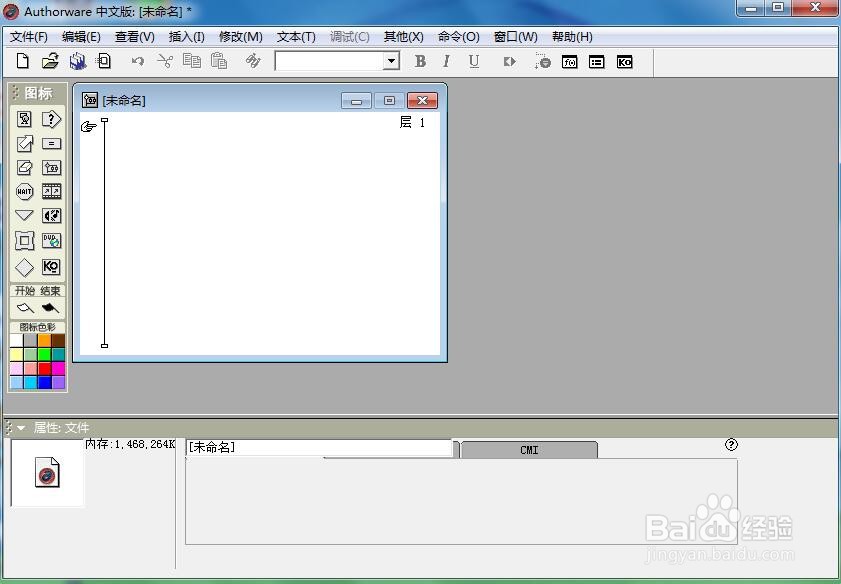Viewport: 841px width, 584px height.
Task: Toggle italic formatting
Action: point(446,62)
